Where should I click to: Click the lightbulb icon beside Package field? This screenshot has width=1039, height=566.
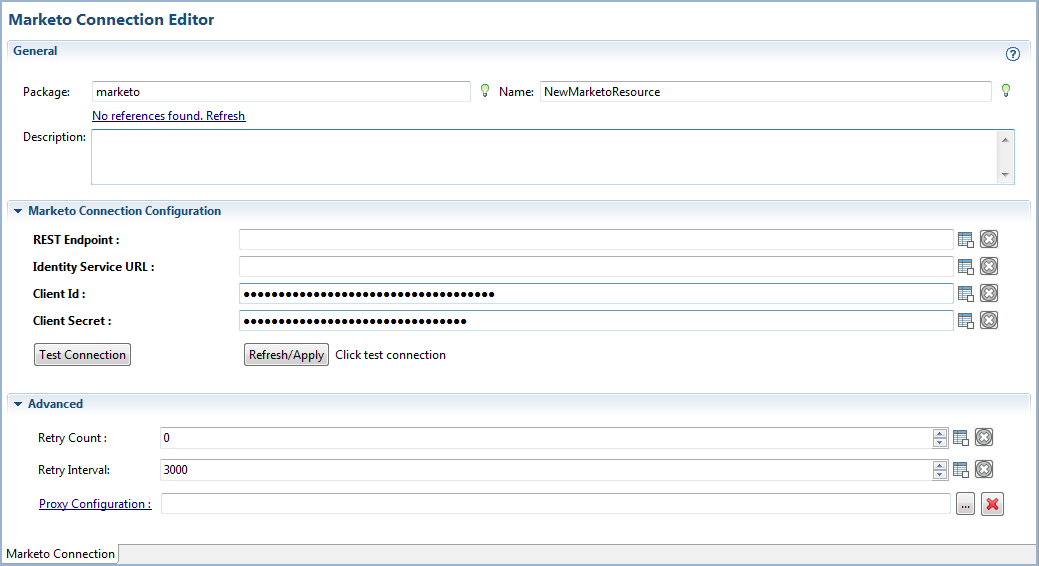tap(485, 91)
